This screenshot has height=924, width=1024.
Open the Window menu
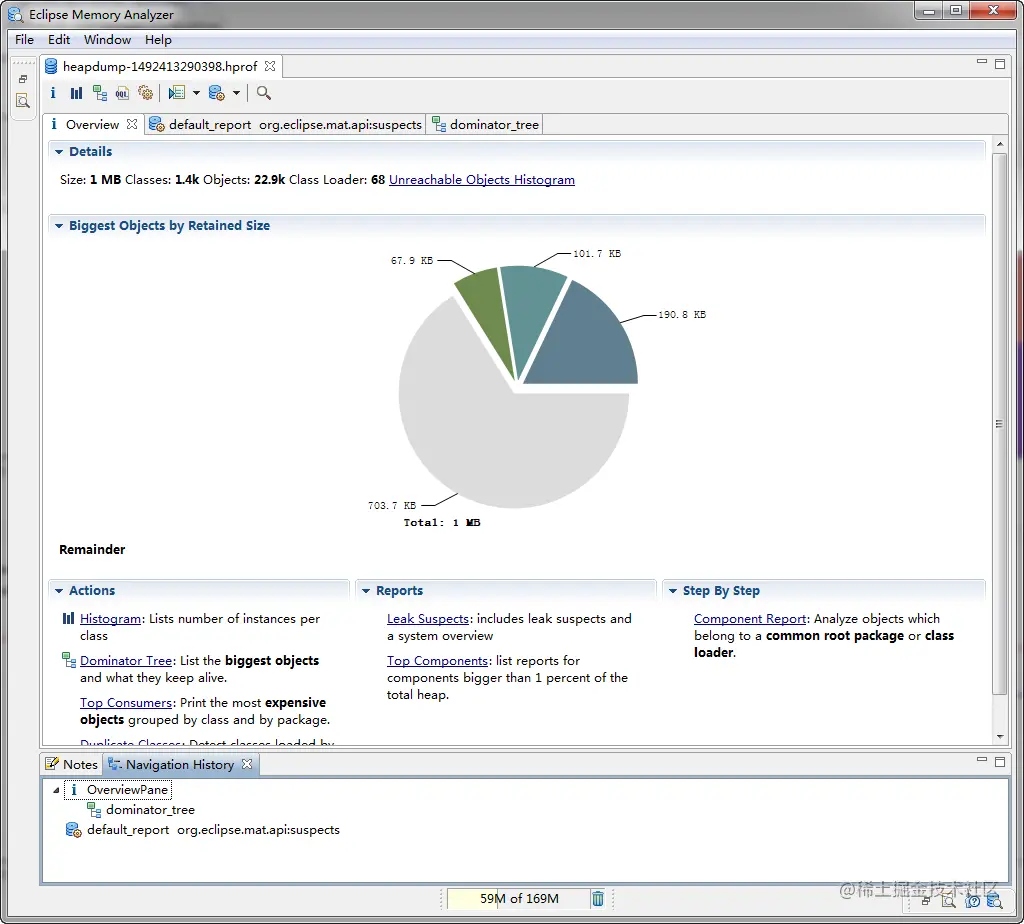point(108,39)
